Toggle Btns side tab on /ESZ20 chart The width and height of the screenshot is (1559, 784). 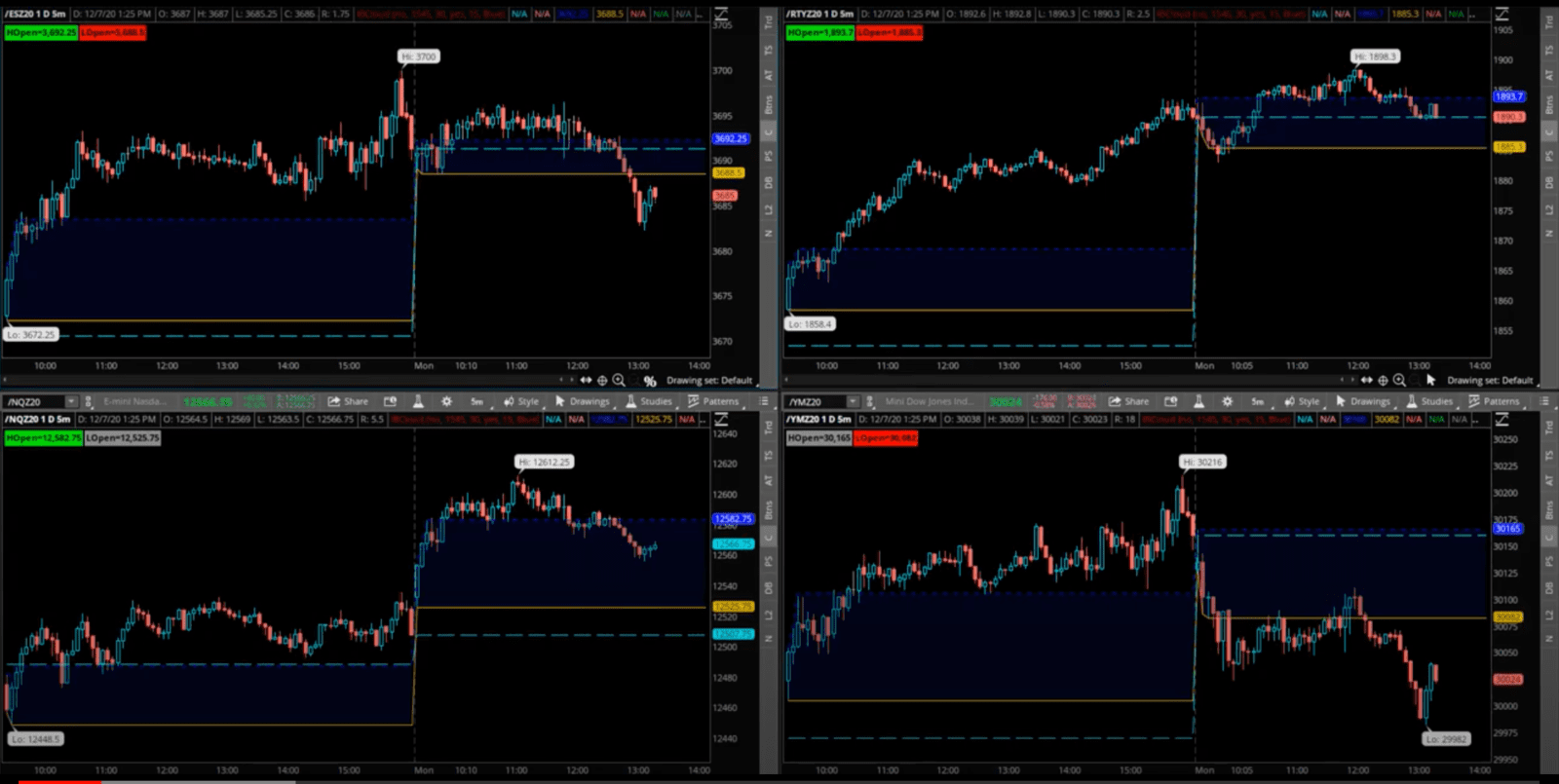(769, 104)
